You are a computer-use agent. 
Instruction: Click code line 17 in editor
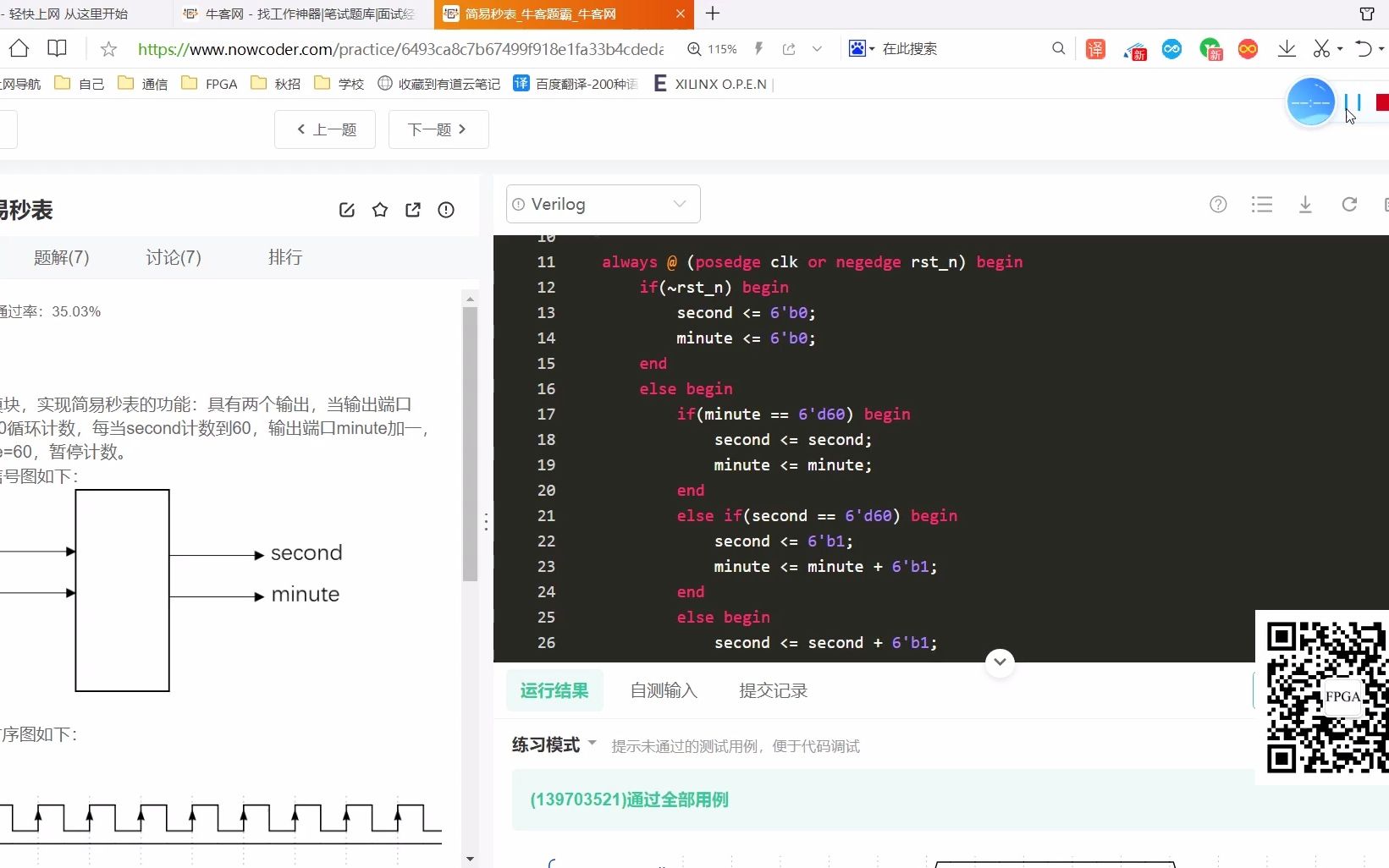point(793,414)
